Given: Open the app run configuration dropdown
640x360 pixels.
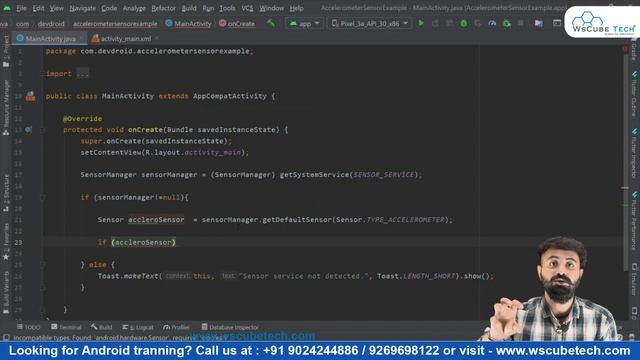Looking at the screenshot, I should pyautogui.click(x=304, y=24).
